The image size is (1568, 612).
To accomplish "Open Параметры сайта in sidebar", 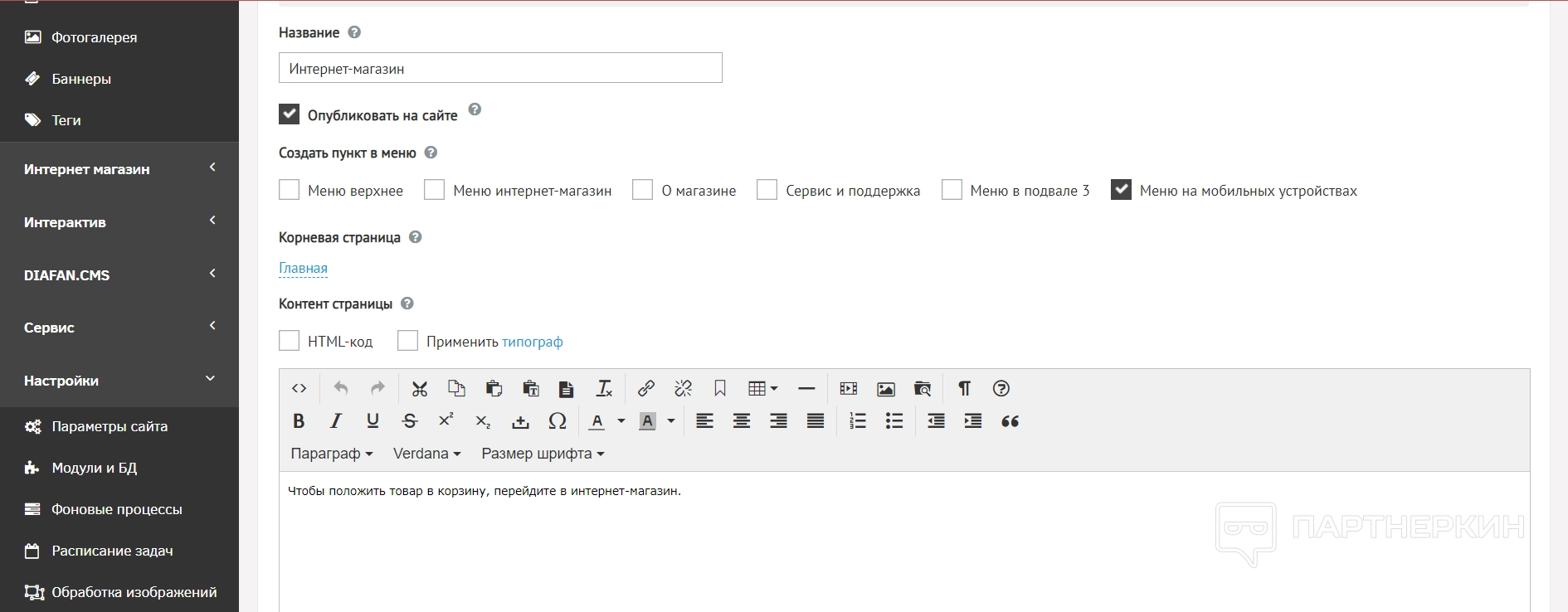I will coord(110,426).
